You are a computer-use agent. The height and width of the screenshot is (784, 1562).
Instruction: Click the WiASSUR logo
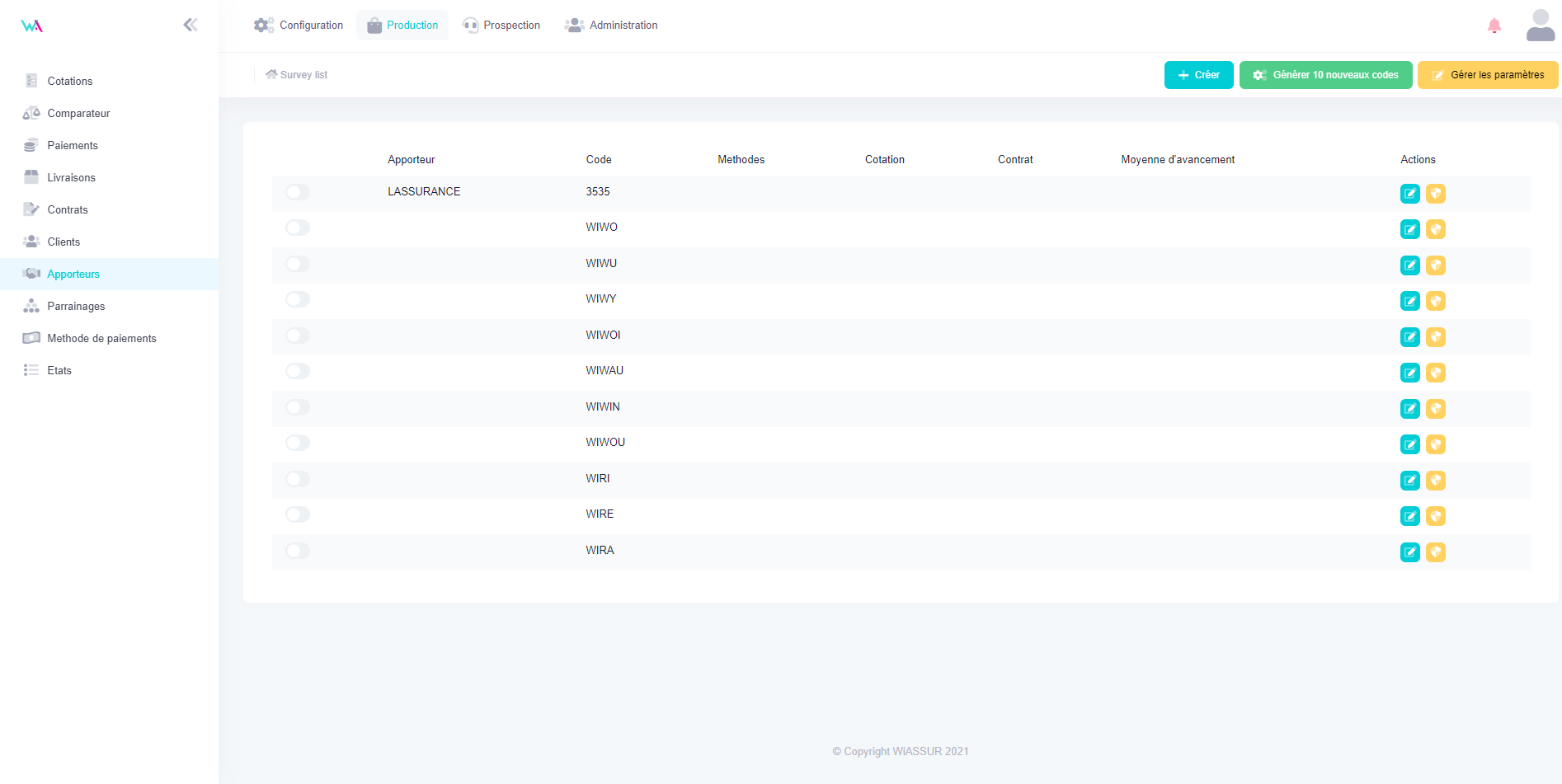(31, 26)
